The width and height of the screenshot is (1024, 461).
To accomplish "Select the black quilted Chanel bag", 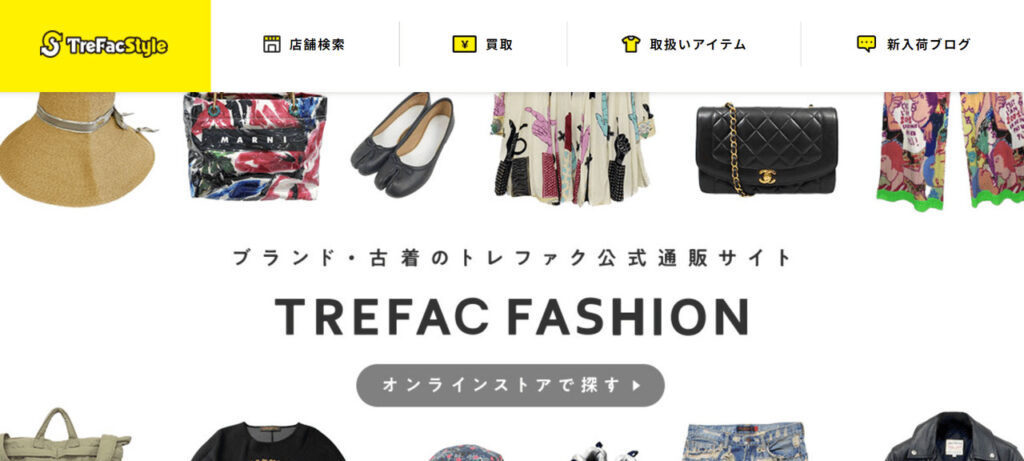I will pyautogui.click(x=766, y=150).
